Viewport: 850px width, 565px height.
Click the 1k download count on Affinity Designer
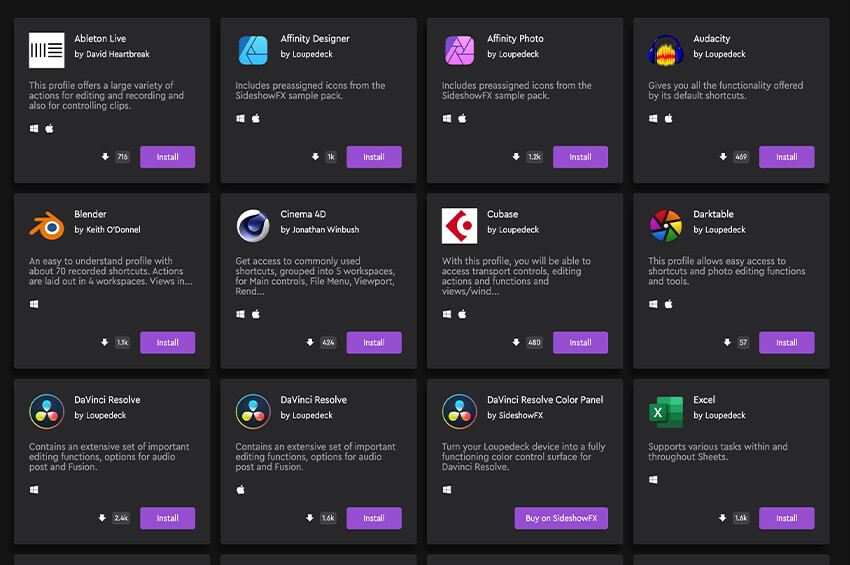point(331,157)
